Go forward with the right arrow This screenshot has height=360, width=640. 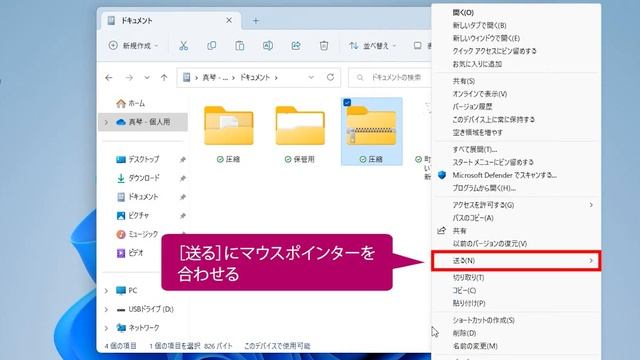coord(129,78)
